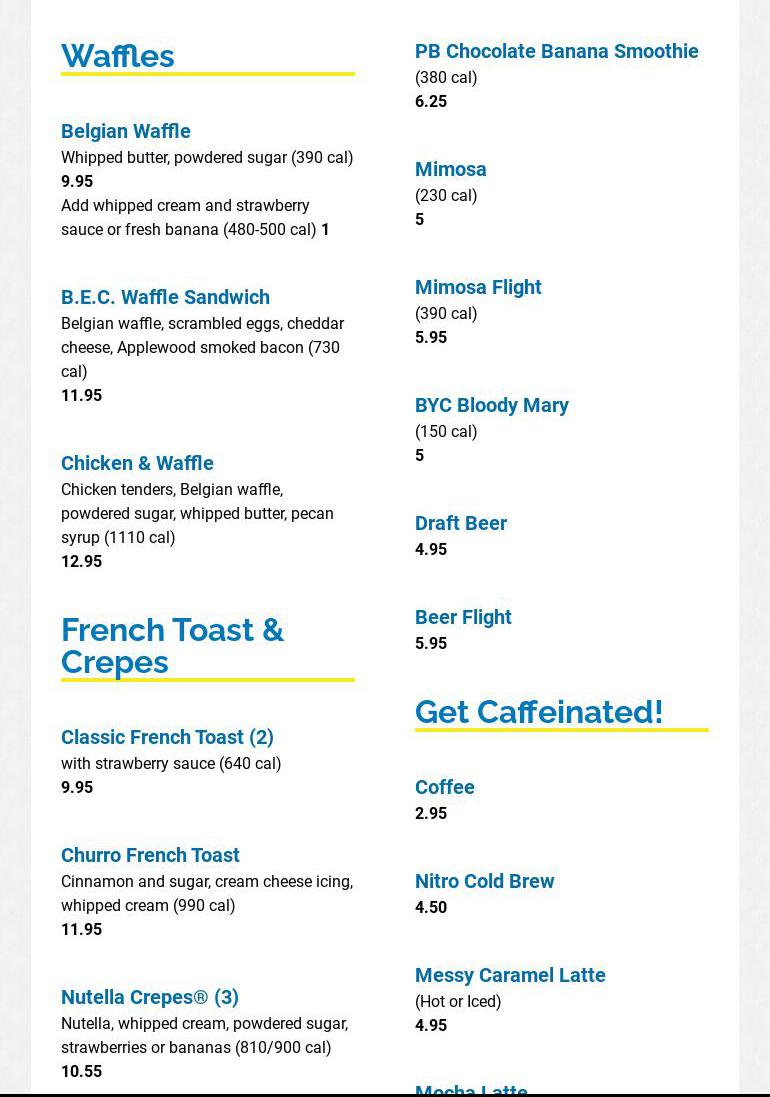Select the Chicken & Waffle item

(137, 463)
